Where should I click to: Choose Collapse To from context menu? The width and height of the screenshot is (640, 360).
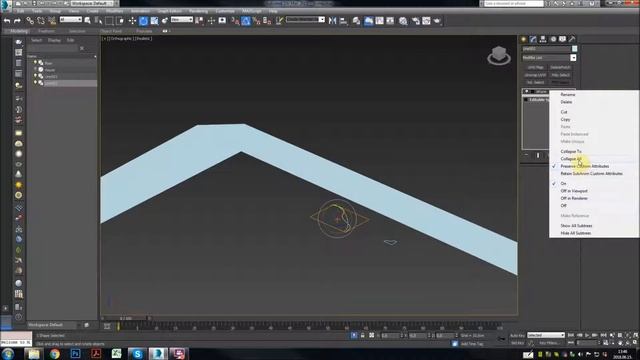click(x=571, y=151)
